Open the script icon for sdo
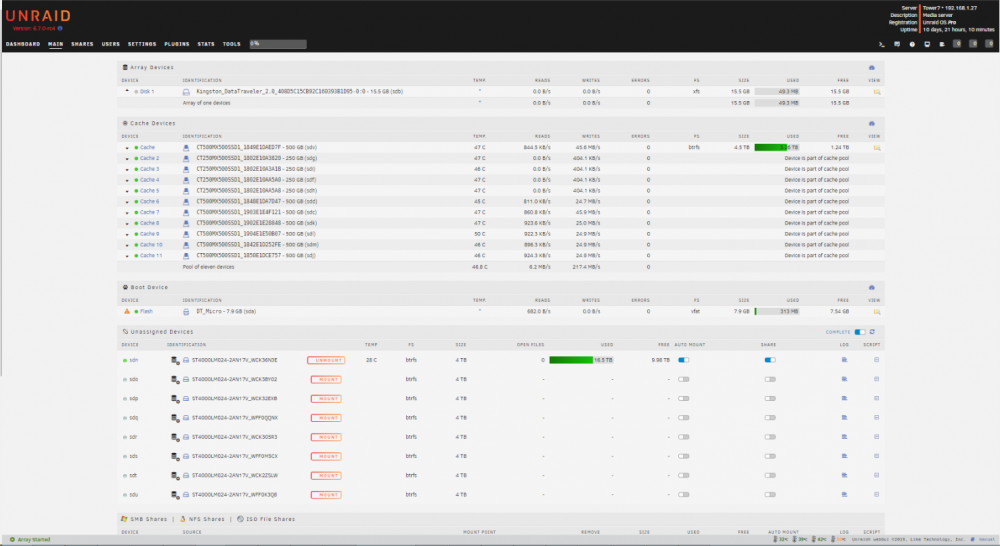Screen dimensions: 1000x546 [876, 379]
